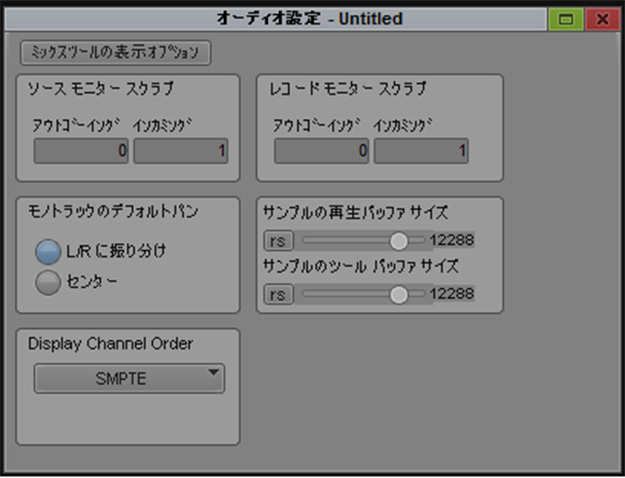Viewport: 625px width, 478px height.
Task: Click the 12288 playback buffer value
Action: coord(452,240)
